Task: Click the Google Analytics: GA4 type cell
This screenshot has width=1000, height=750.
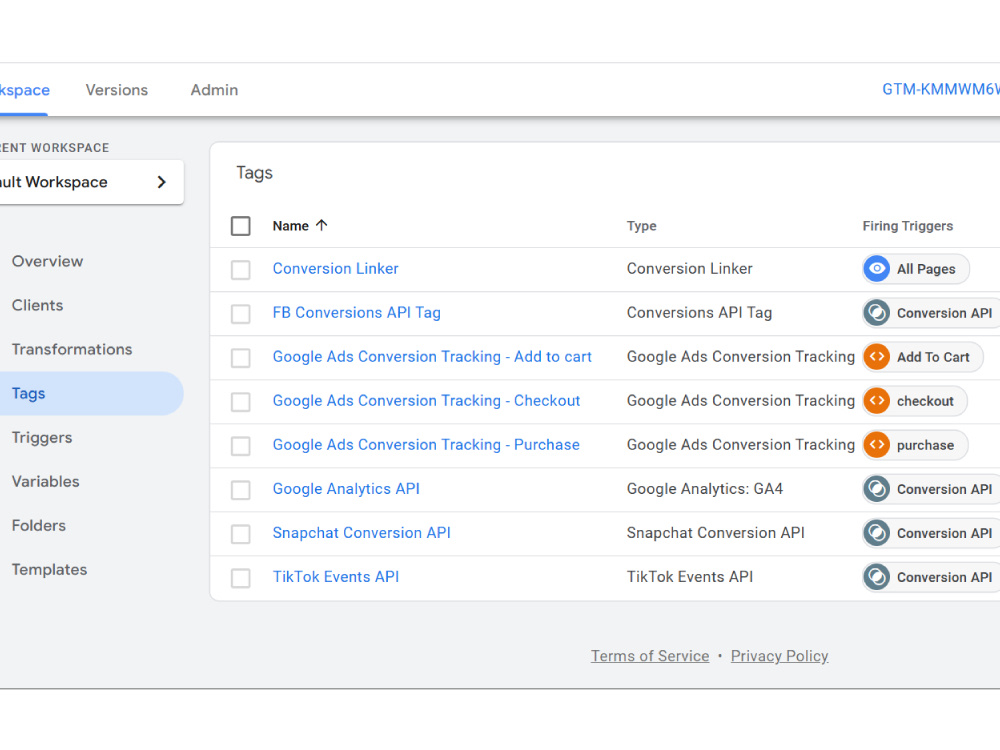Action: click(705, 489)
